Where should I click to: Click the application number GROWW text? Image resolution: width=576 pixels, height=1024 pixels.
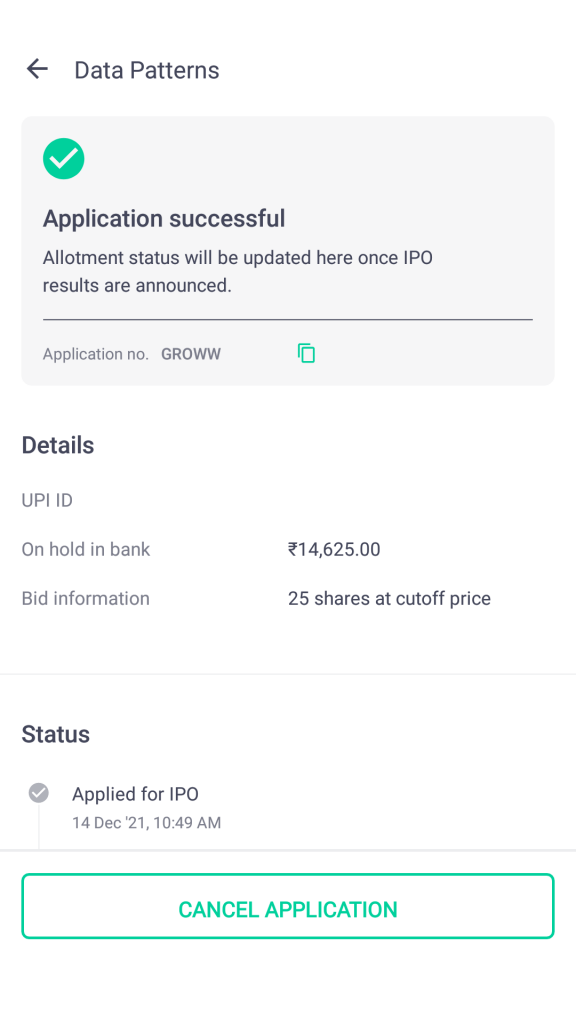[x=191, y=353]
